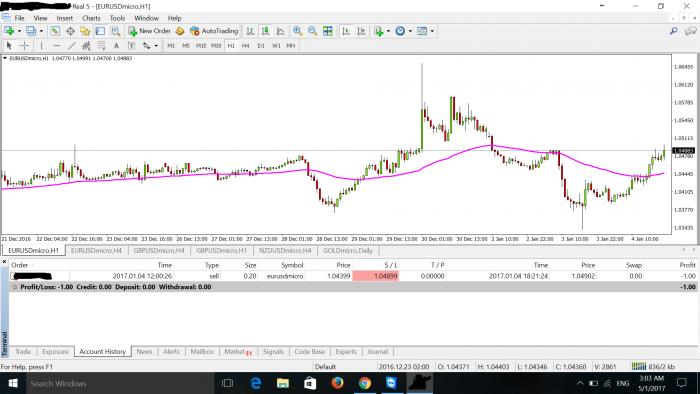Switch chart to line chart style

click(x=280, y=31)
